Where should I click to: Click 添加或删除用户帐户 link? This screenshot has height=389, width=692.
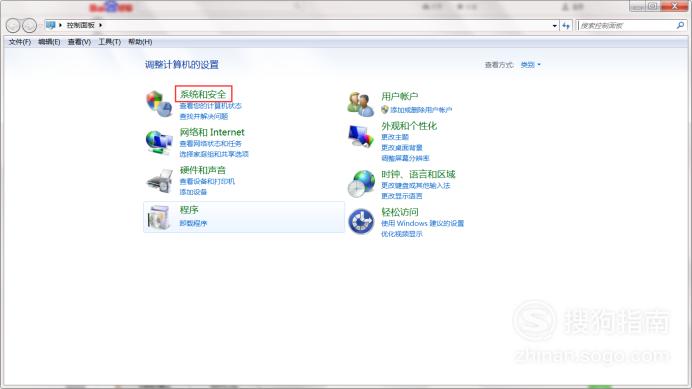(x=421, y=110)
